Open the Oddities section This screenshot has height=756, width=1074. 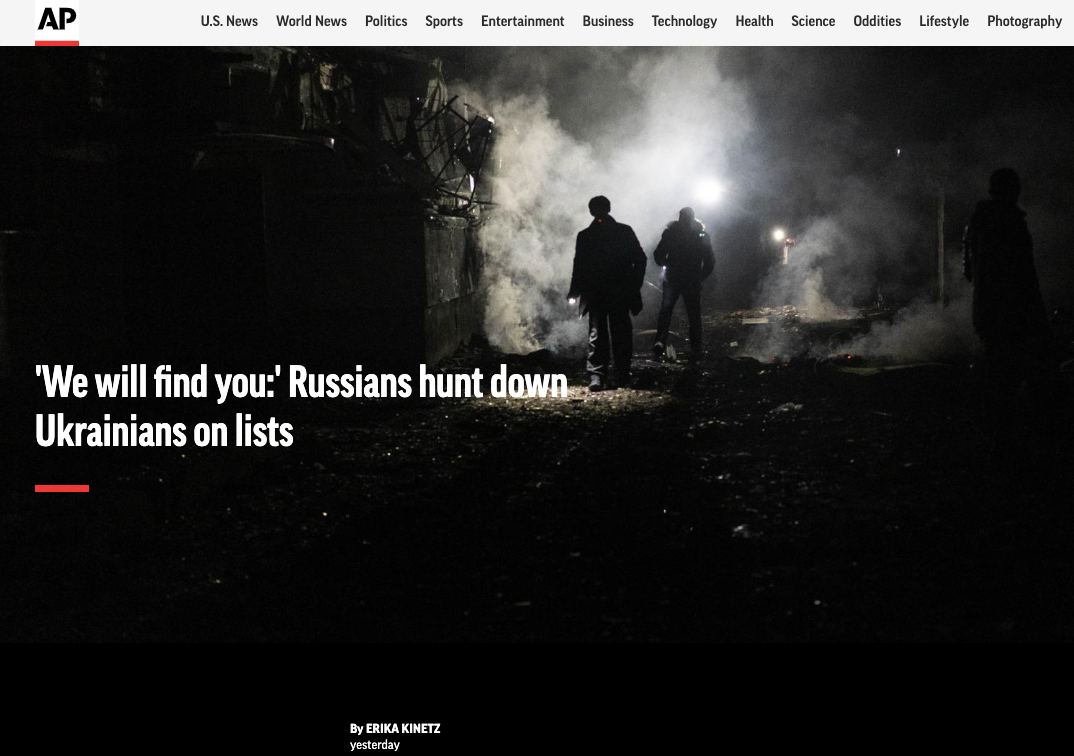(x=877, y=21)
